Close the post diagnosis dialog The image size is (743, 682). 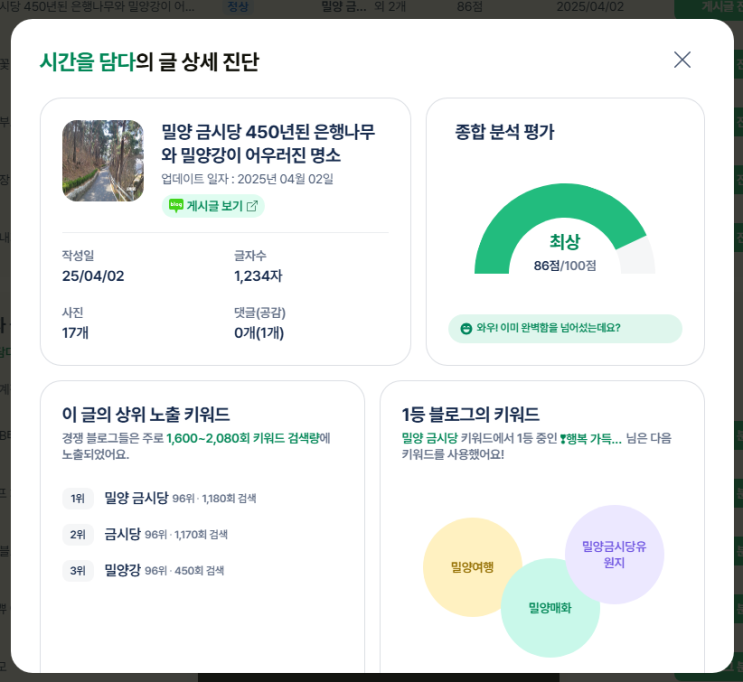(x=682, y=60)
